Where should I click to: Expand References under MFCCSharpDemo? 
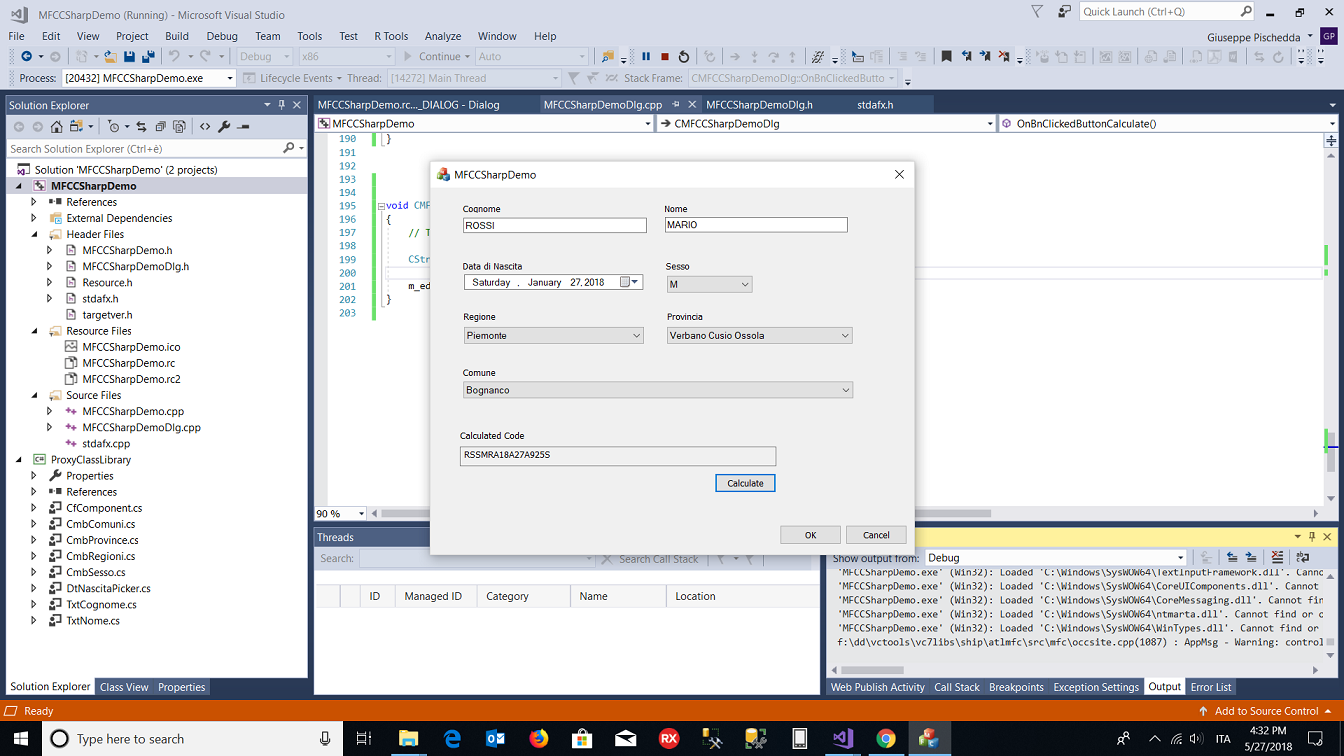tap(34, 202)
